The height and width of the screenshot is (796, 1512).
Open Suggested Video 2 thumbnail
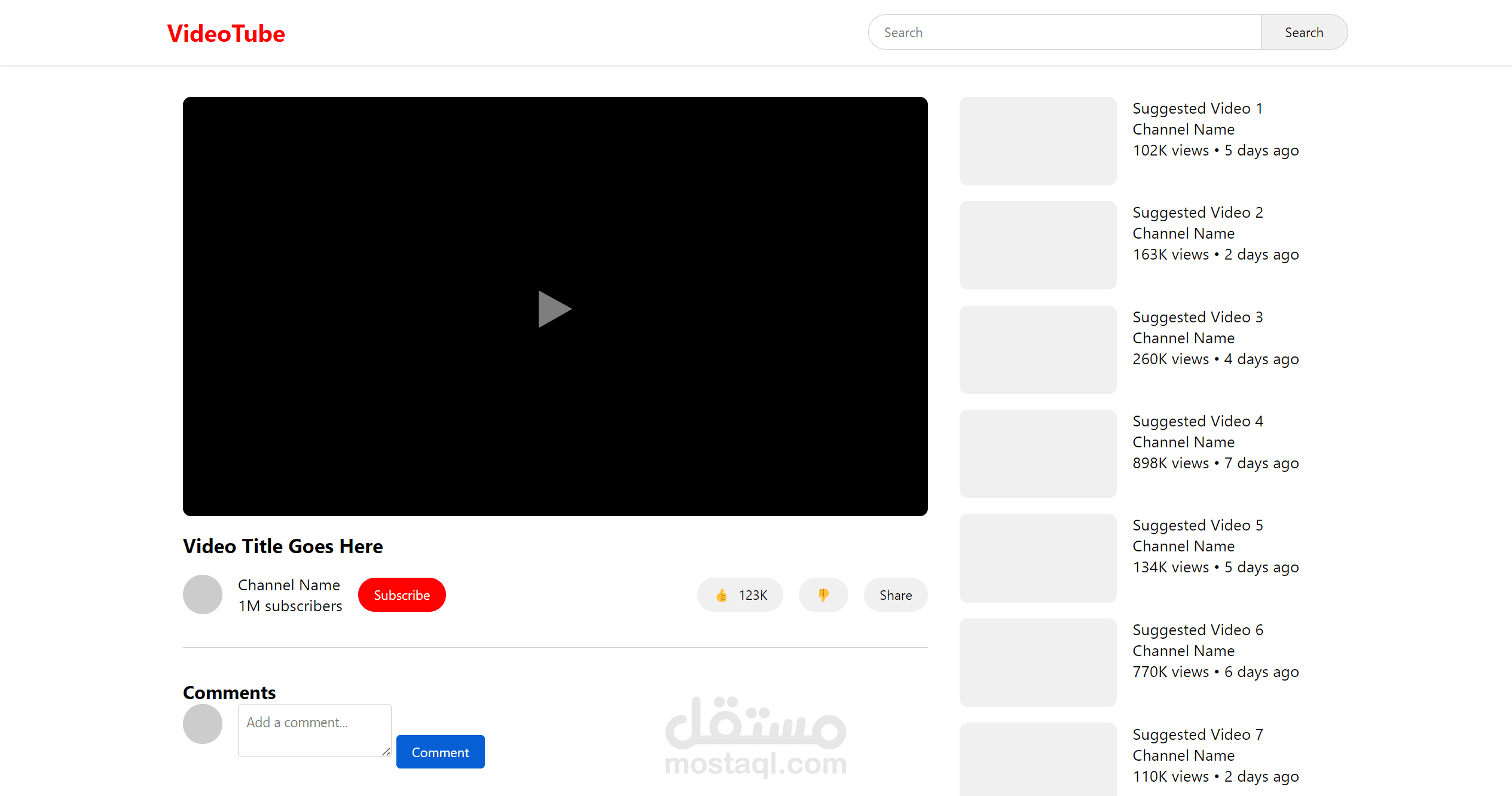pyautogui.click(x=1038, y=245)
